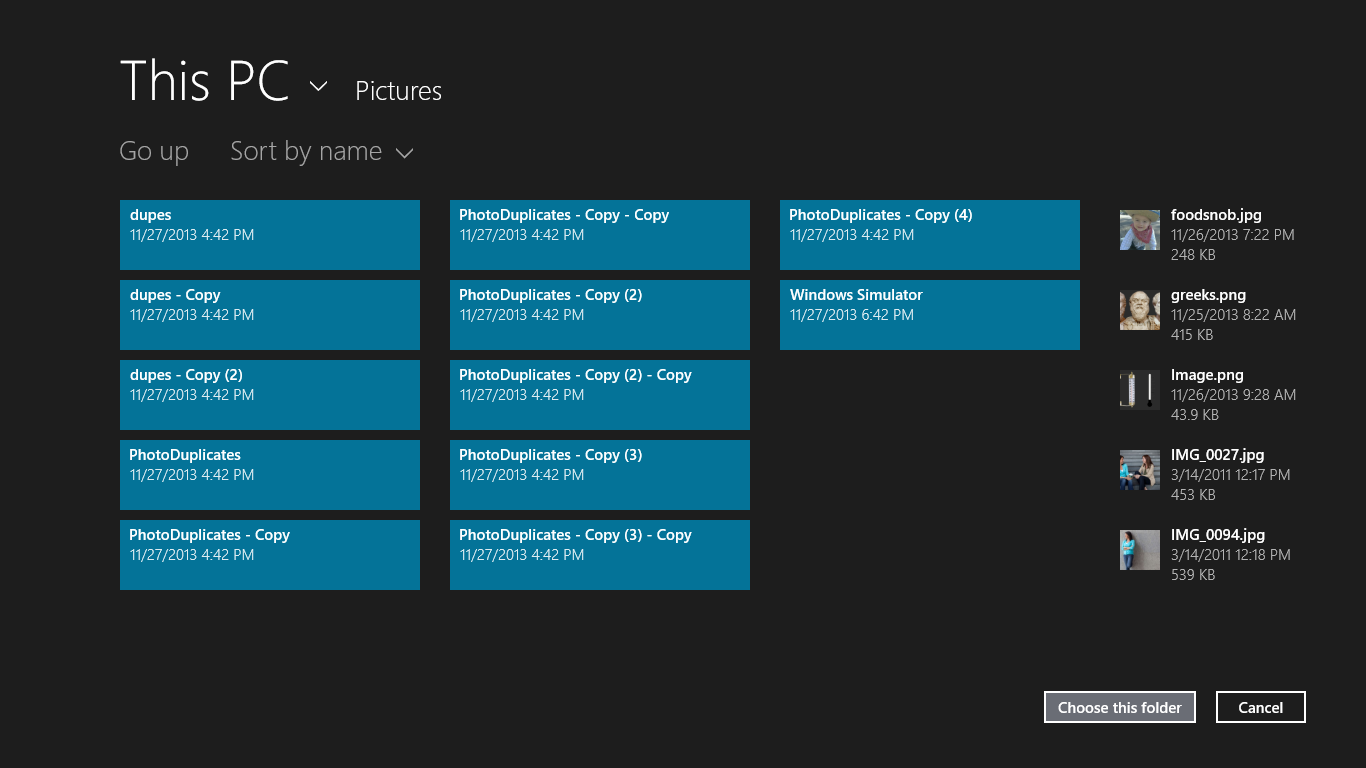Open the Sort by name dropdown

point(322,151)
